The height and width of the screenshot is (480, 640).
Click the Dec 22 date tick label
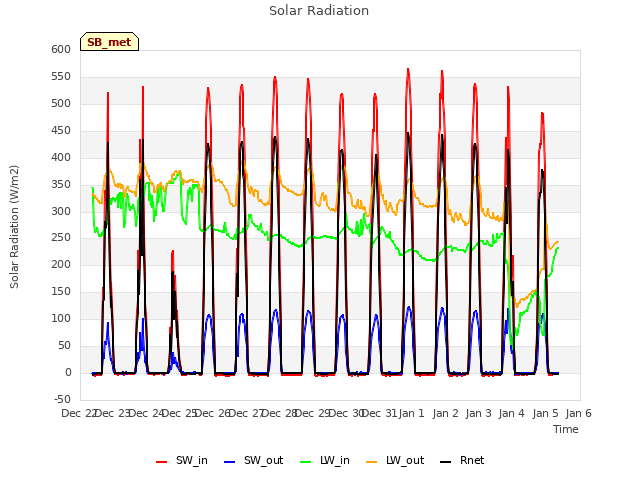pyautogui.click(x=78, y=413)
